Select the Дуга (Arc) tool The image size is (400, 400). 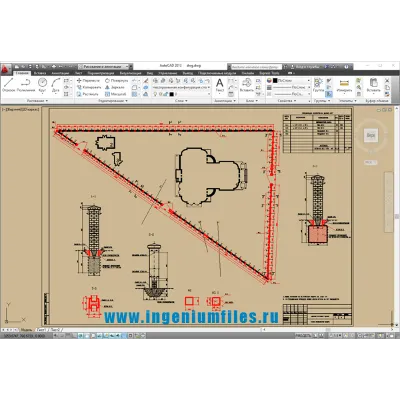(x=56, y=85)
